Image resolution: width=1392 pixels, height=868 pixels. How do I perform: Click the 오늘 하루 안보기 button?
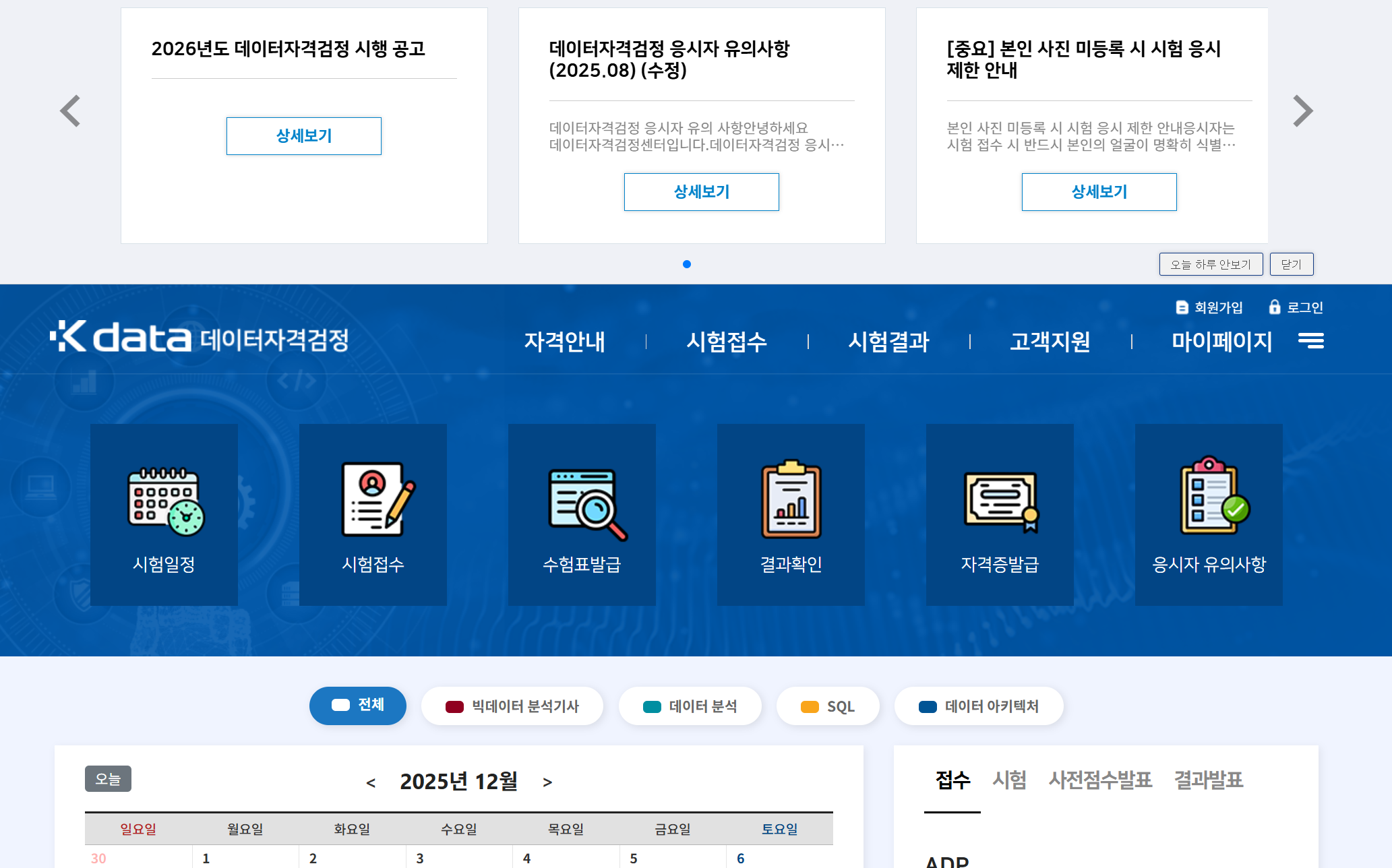1211,264
